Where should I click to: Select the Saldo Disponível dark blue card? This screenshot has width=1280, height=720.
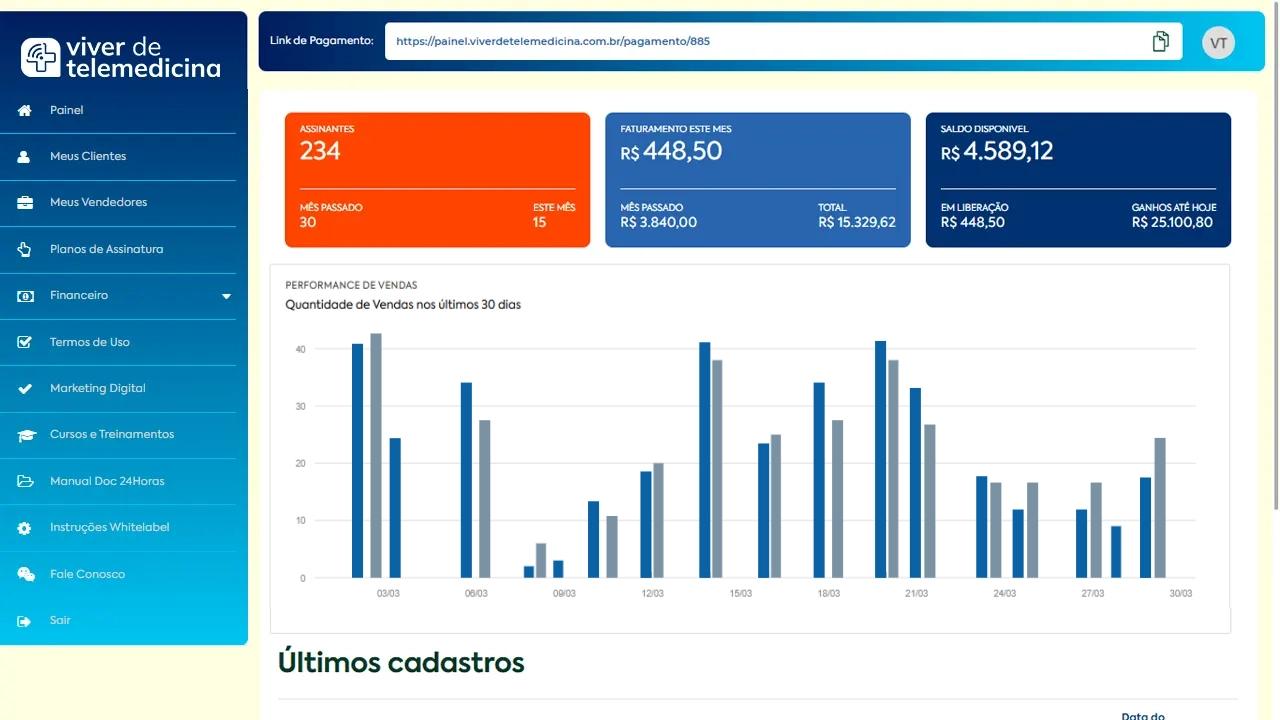[1078, 179]
